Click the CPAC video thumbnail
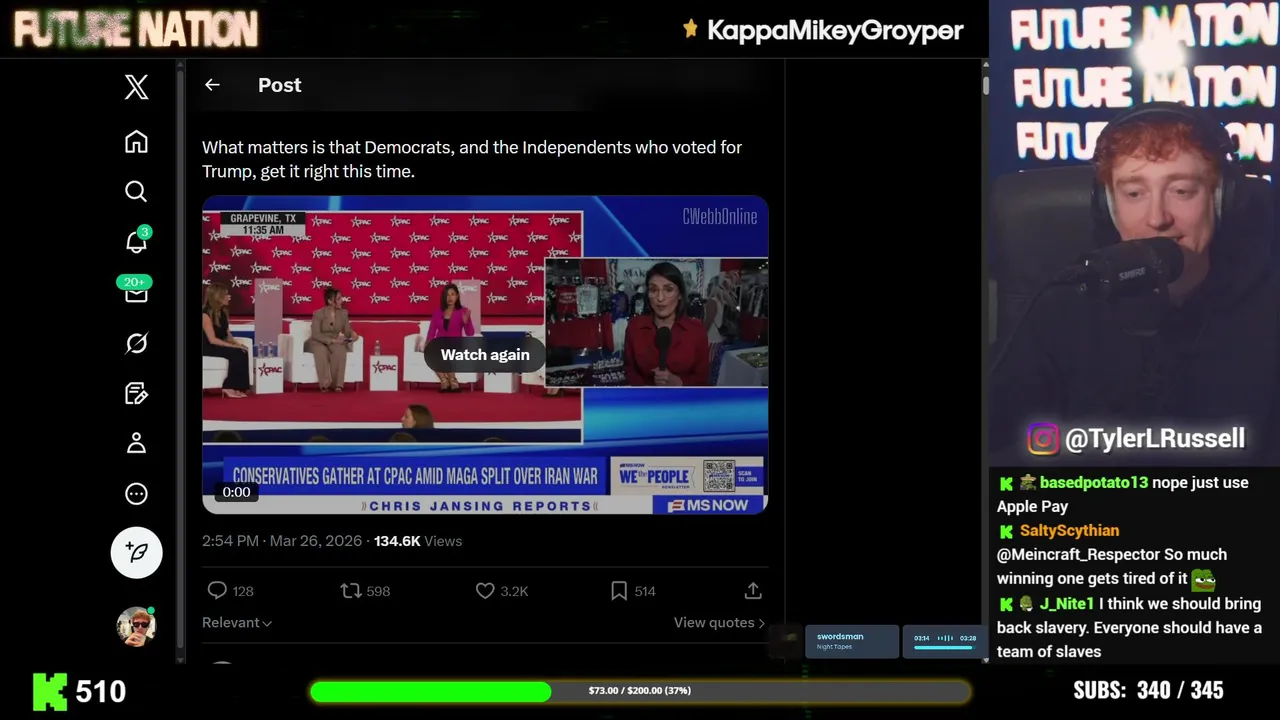1280x720 pixels. click(x=485, y=355)
